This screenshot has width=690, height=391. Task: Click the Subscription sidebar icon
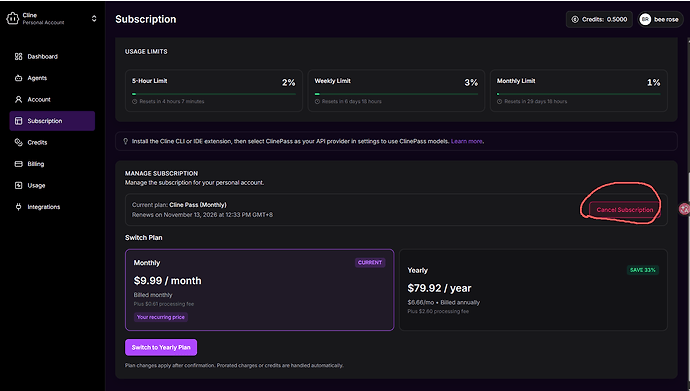click(18, 121)
